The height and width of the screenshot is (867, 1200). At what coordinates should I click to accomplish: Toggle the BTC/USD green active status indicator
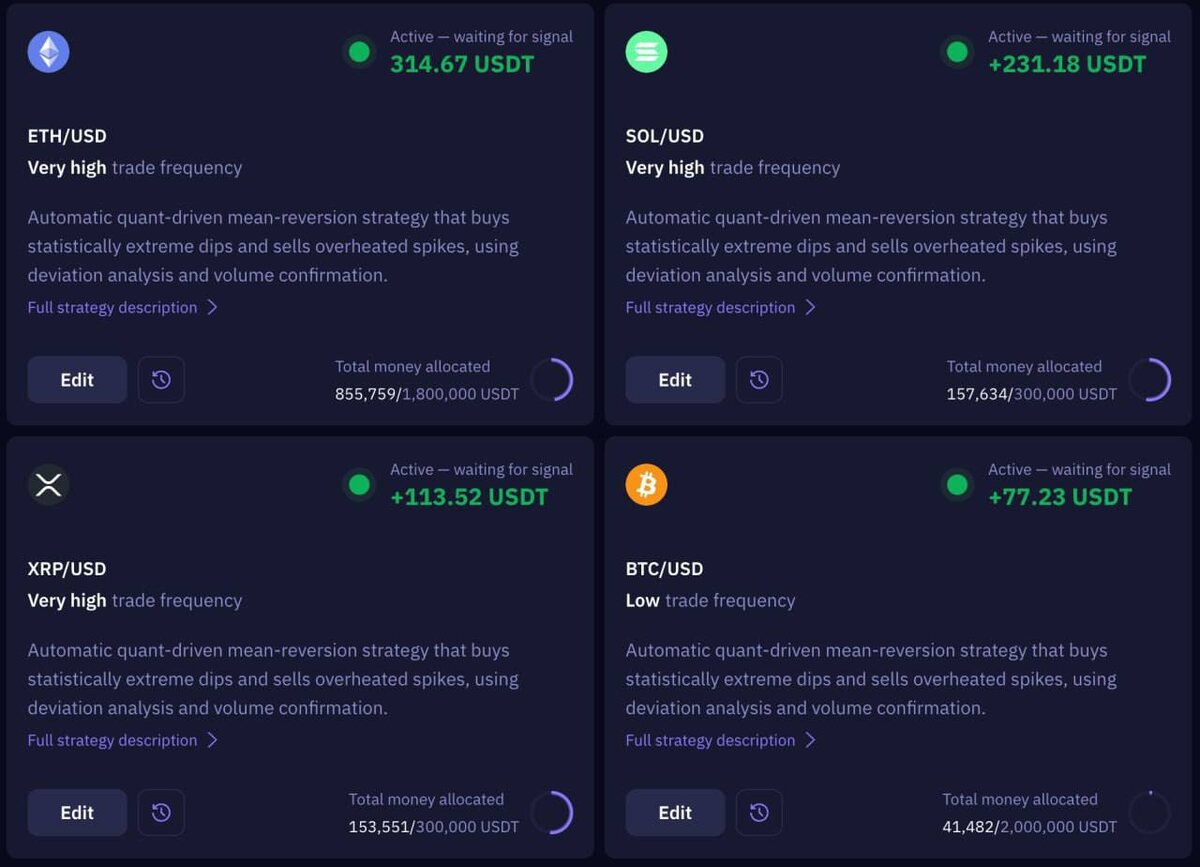click(x=957, y=485)
